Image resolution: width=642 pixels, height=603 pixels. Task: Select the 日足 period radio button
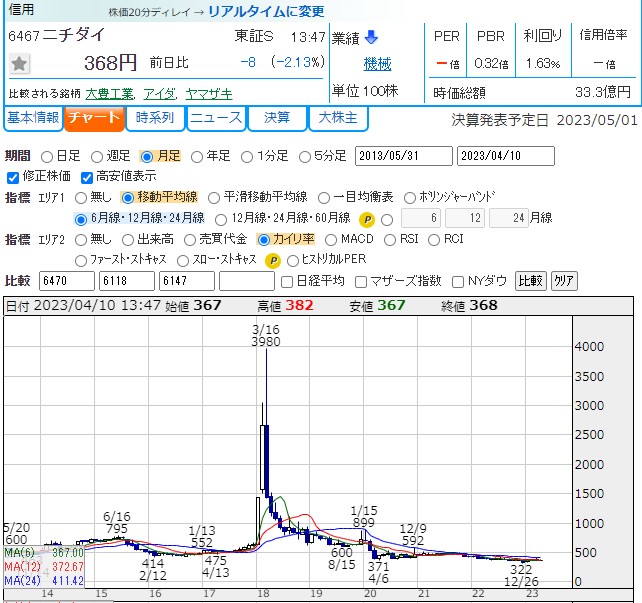47,157
